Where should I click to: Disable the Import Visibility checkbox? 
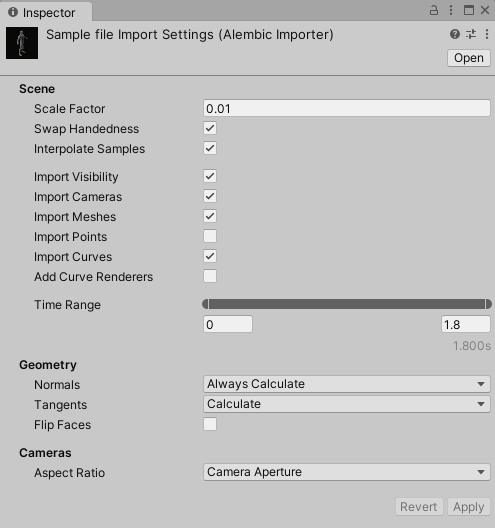click(x=210, y=176)
